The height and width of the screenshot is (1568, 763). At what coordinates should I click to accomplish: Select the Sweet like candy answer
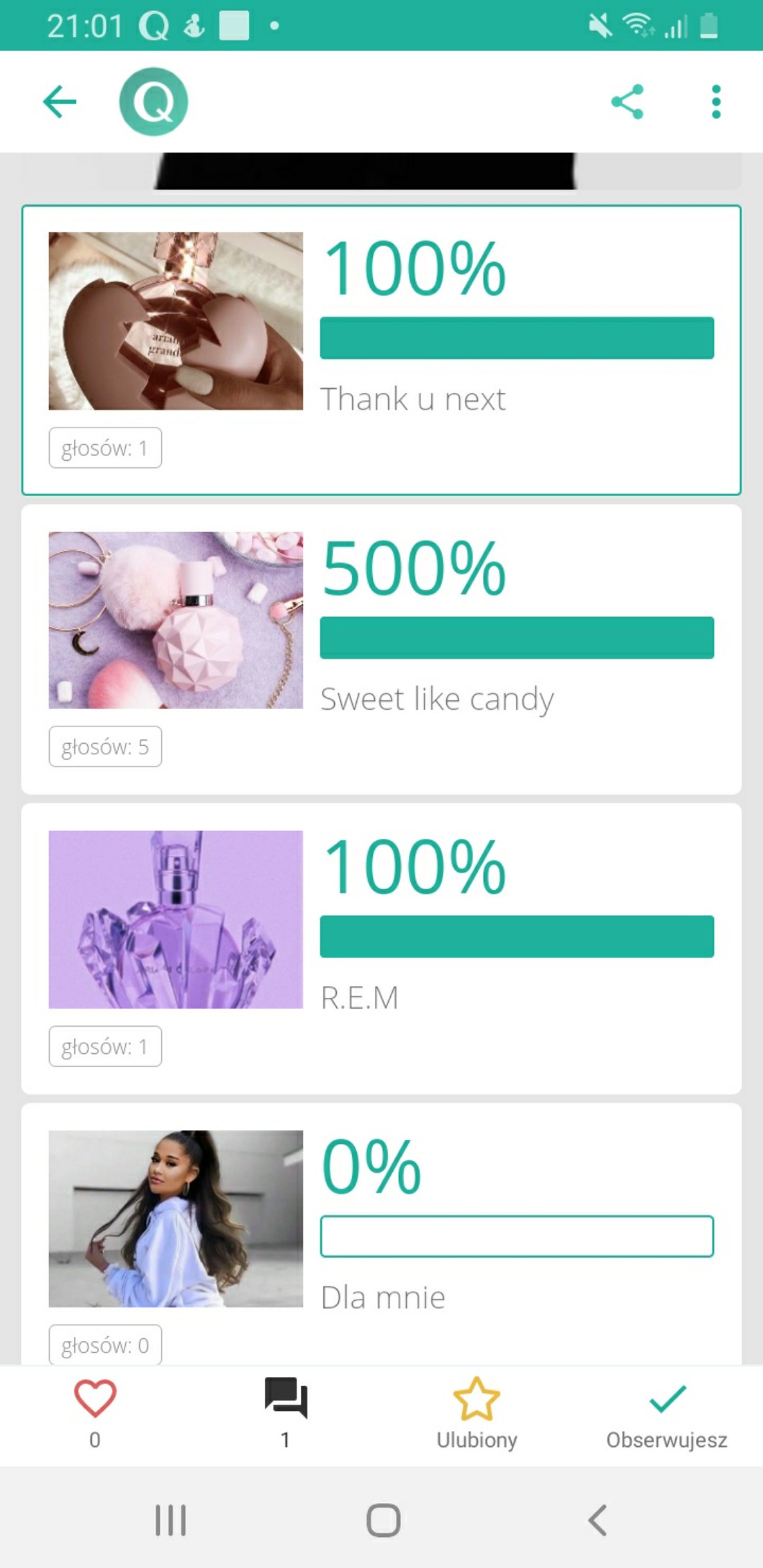(x=437, y=699)
